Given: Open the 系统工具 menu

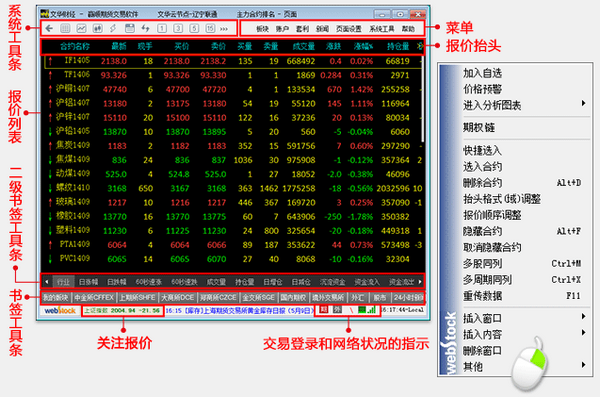Looking at the screenshot, I should click(382, 29).
